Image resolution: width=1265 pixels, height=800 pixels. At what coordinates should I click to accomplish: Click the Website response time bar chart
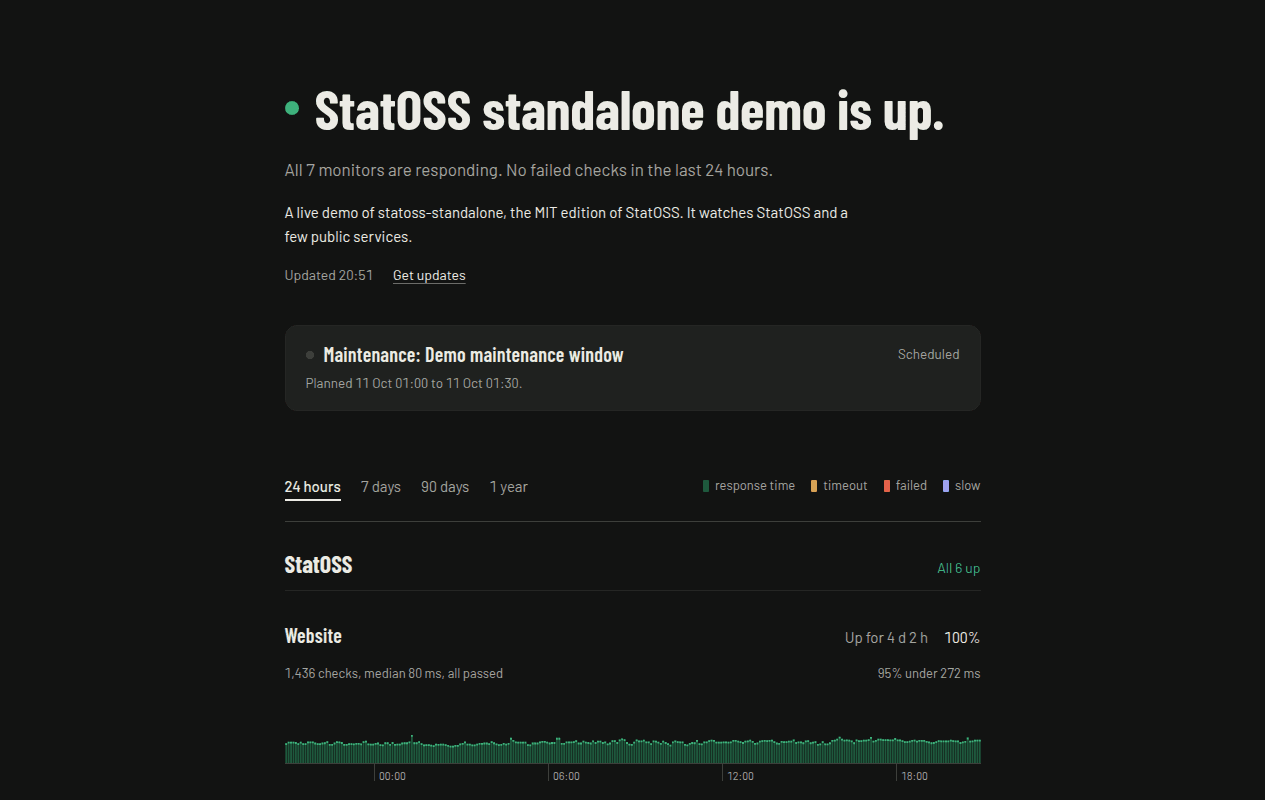(632, 750)
